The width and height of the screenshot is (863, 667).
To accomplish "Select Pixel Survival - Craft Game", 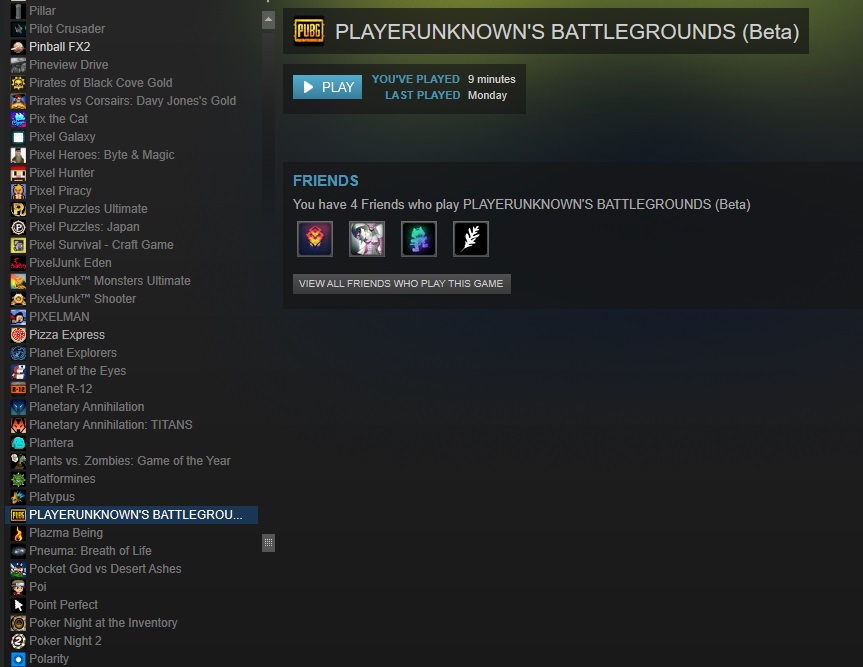I will (x=101, y=245).
